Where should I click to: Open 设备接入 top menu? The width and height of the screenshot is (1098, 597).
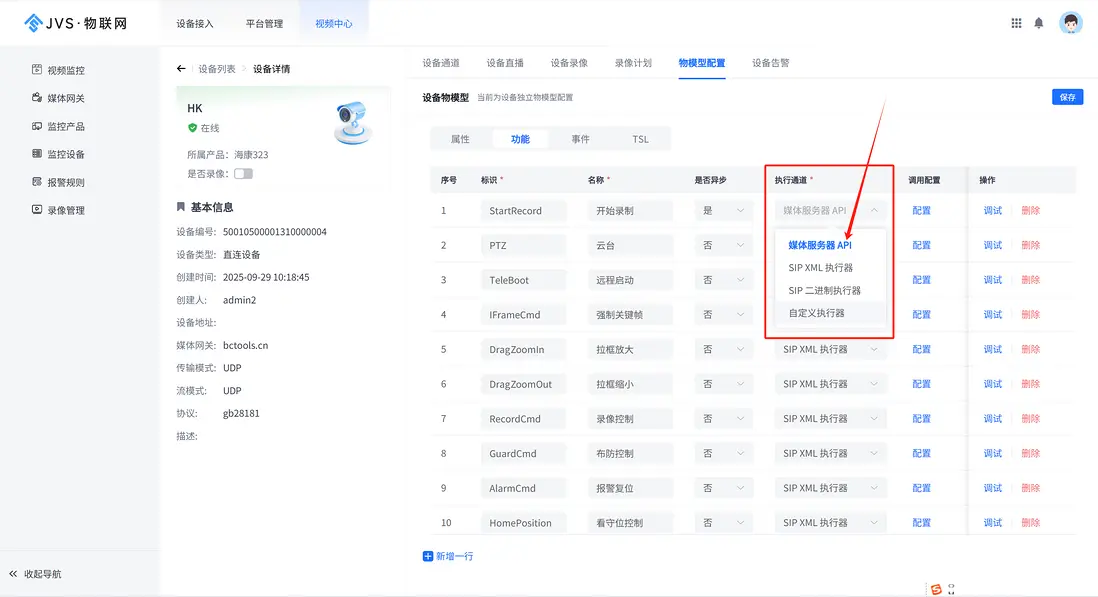coord(195,24)
